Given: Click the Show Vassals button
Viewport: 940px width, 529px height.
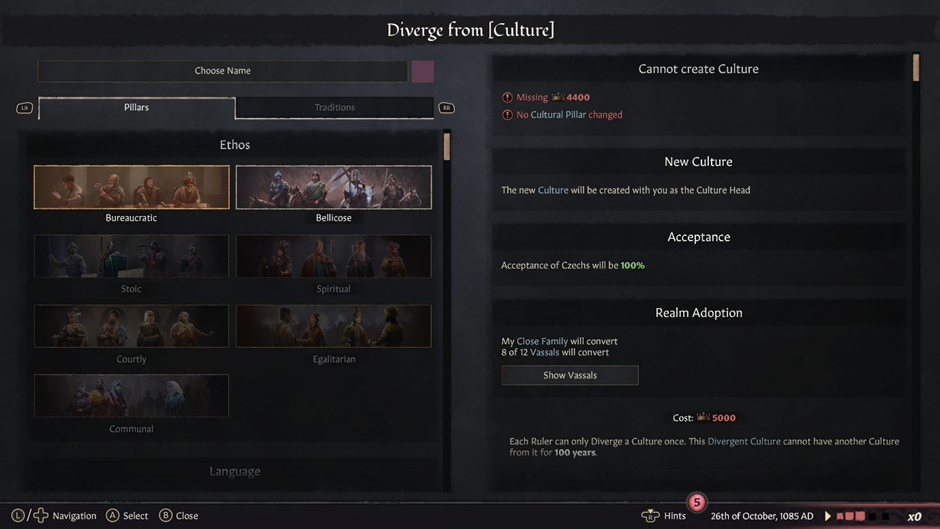Looking at the screenshot, I should (x=570, y=375).
